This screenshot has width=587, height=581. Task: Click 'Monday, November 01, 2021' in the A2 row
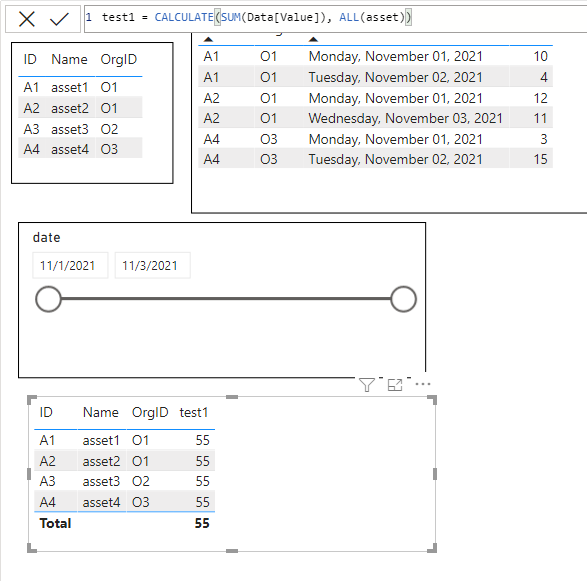point(396,98)
